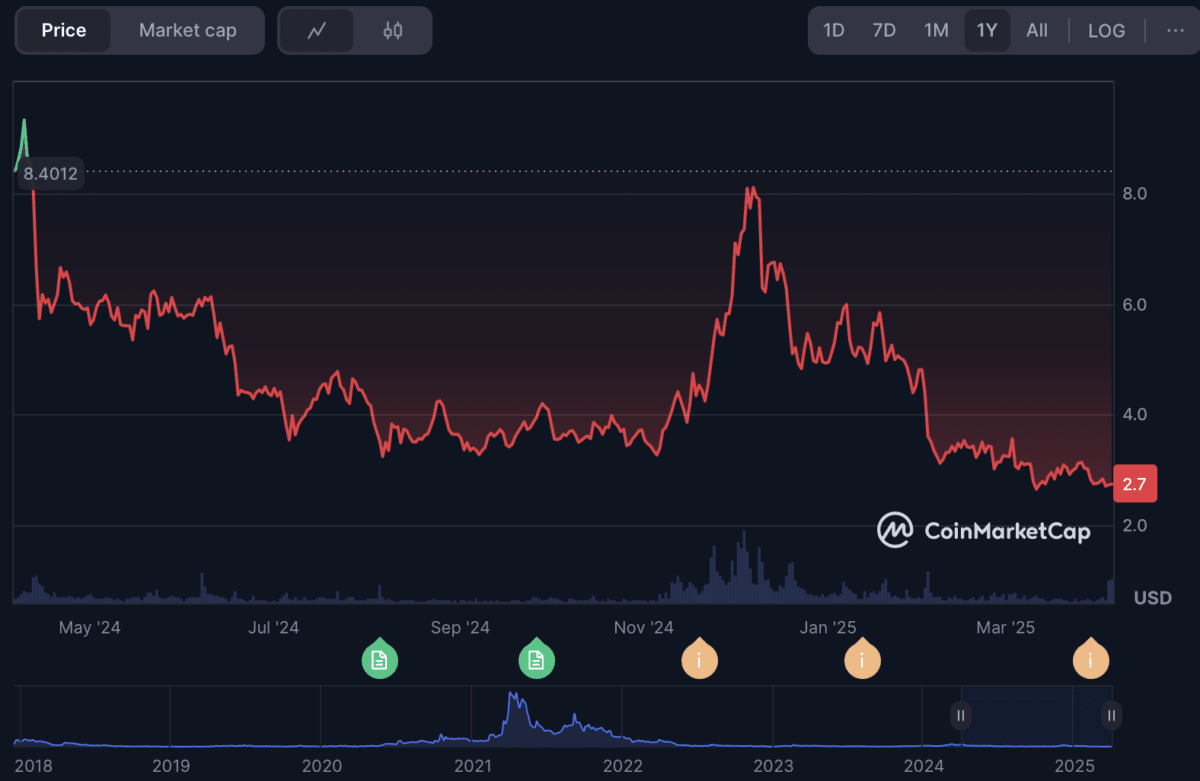Set the time range to 7D
1200x781 pixels.
tap(884, 31)
